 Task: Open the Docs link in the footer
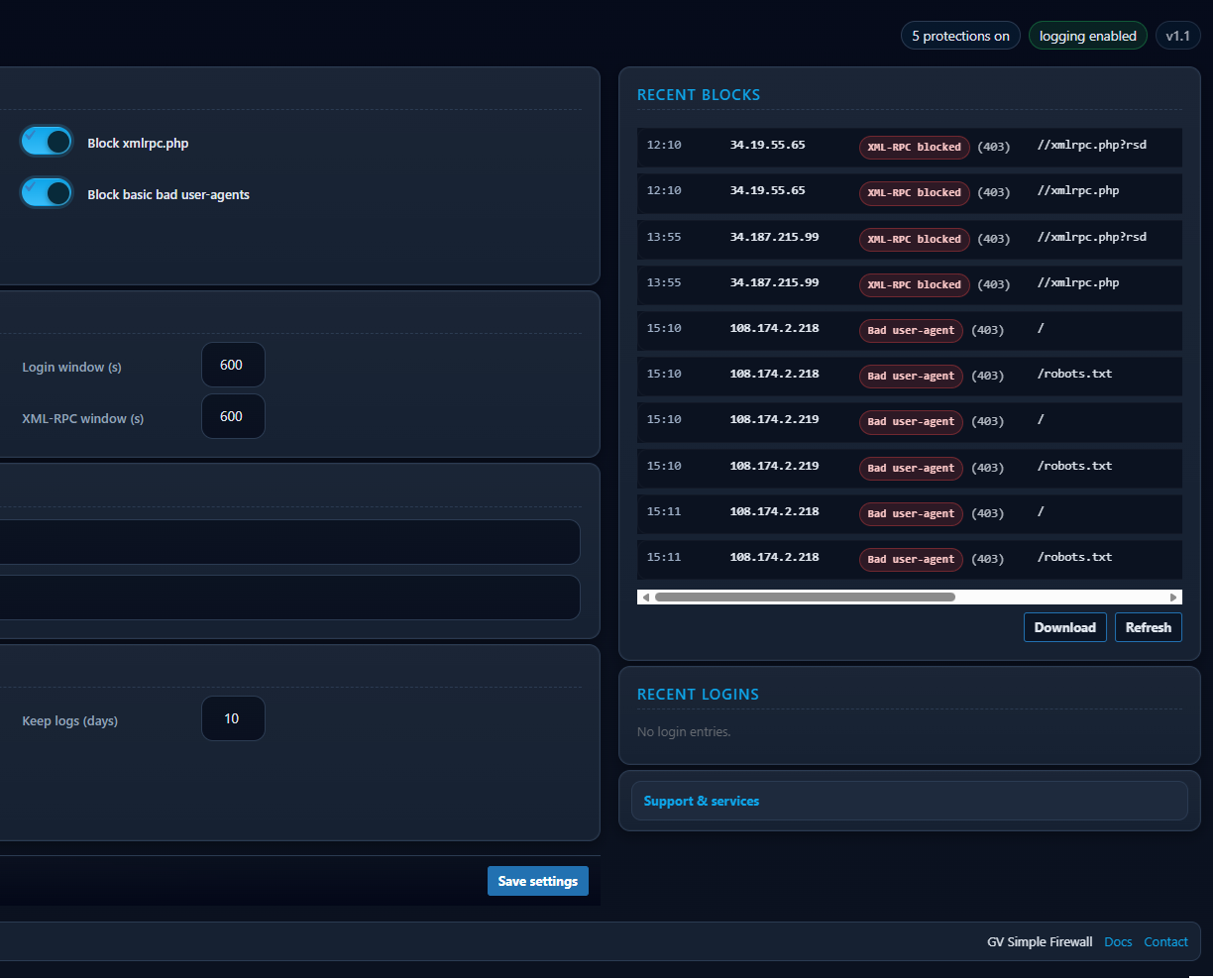pyautogui.click(x=1118, y=941)
